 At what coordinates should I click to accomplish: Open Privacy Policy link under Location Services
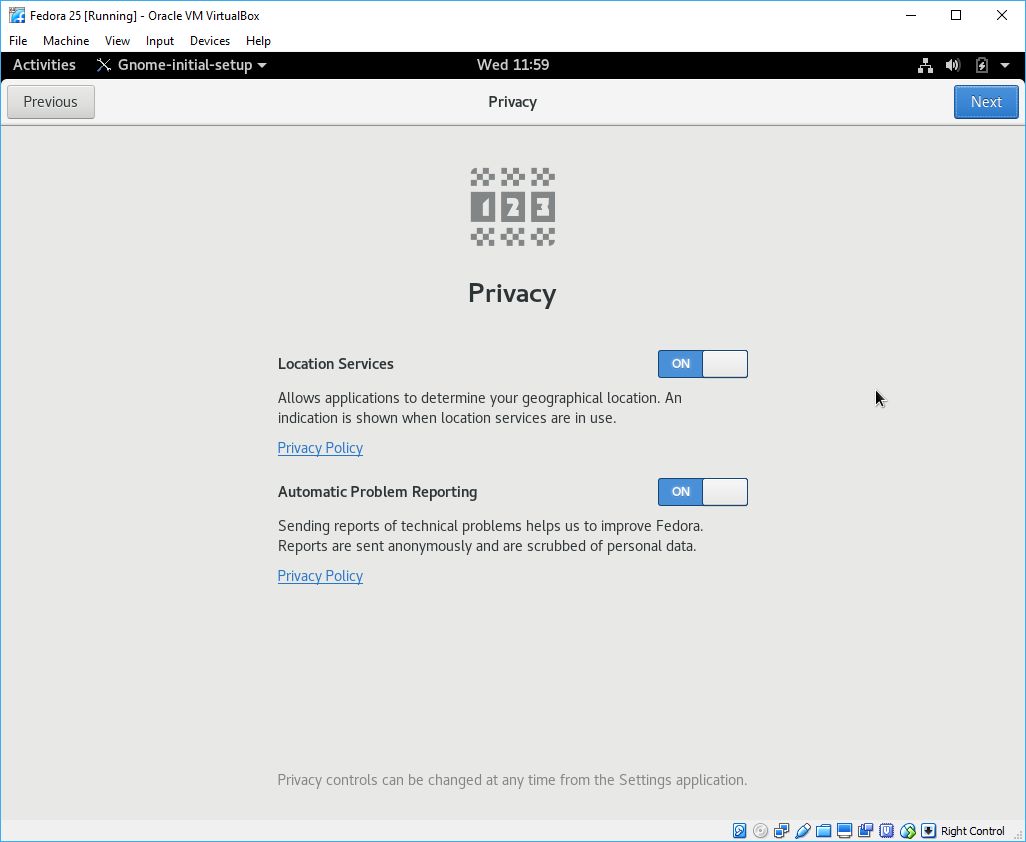320,448
